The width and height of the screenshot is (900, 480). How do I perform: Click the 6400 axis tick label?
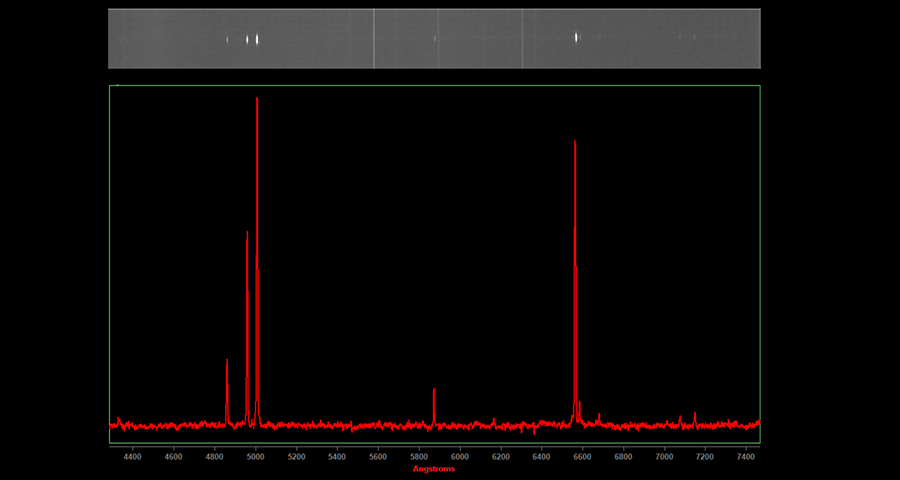[541, 456]
